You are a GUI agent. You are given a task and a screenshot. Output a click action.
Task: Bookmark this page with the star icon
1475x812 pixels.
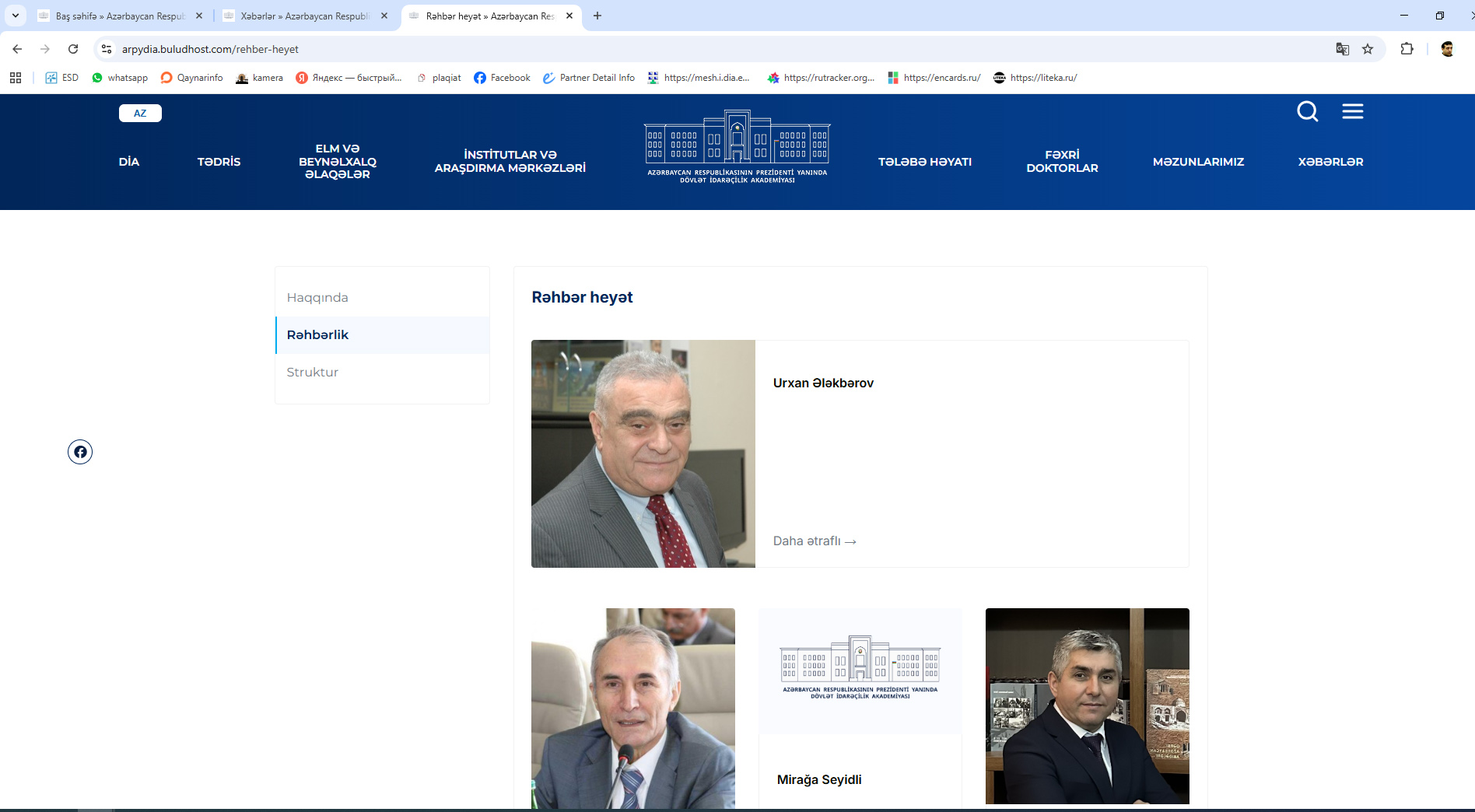coord(1368,49)
